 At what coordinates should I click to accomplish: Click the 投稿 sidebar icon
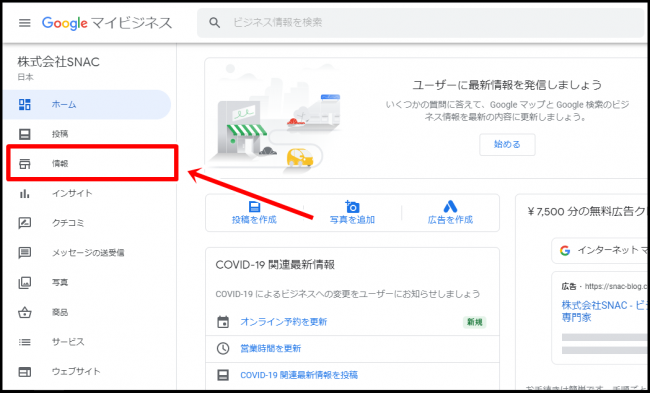pyautogui.click(x=25, y=134)
